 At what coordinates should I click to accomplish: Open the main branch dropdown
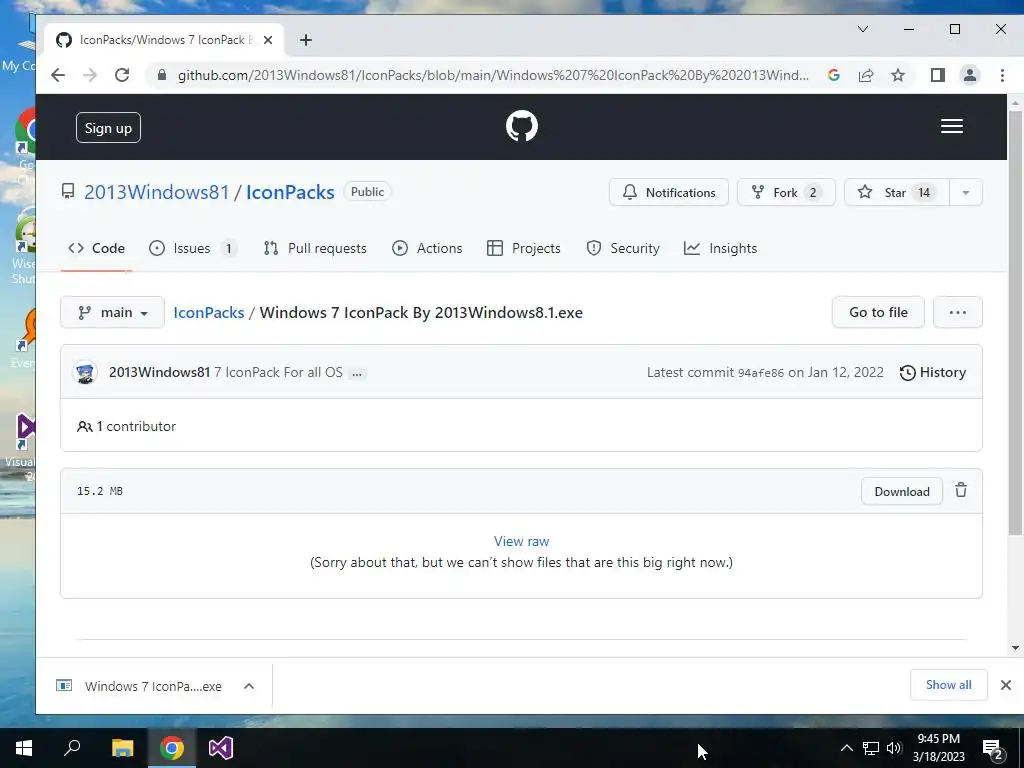click(x=112, y=312)
